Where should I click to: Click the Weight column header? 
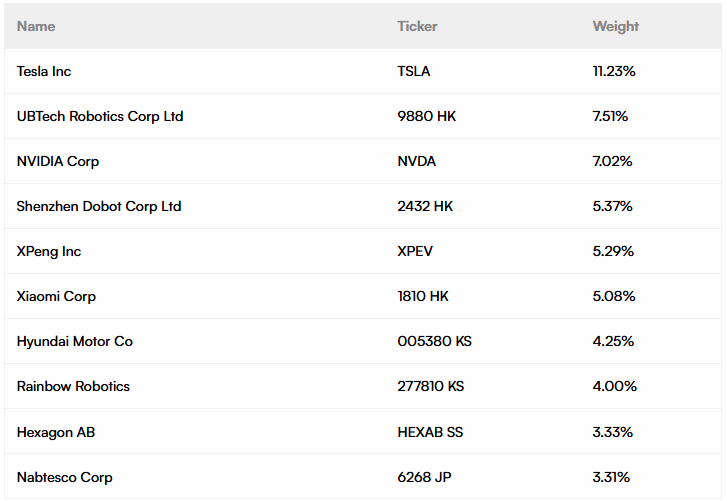tap(615, 26)
